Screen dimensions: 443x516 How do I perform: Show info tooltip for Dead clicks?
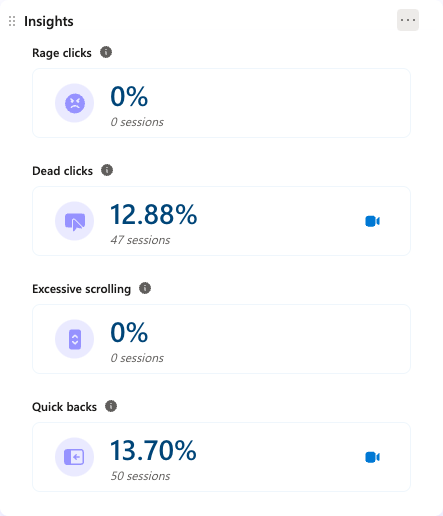pos(107,170)
